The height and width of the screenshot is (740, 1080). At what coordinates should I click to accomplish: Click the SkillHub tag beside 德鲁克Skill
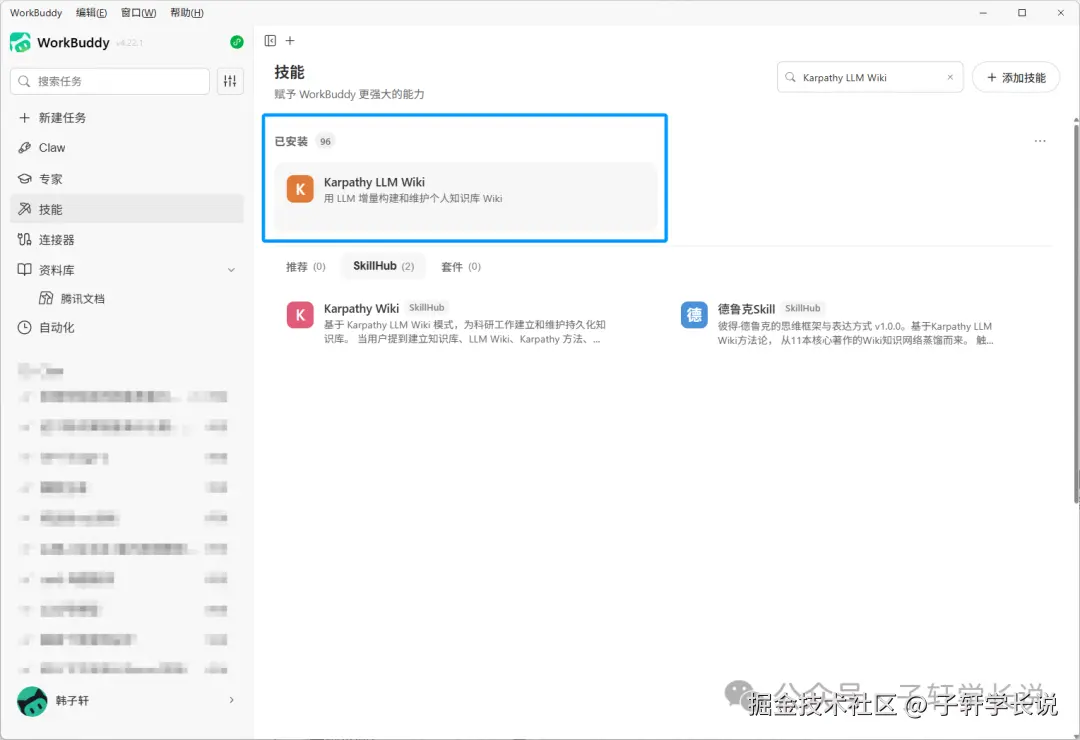pos(802,308)
